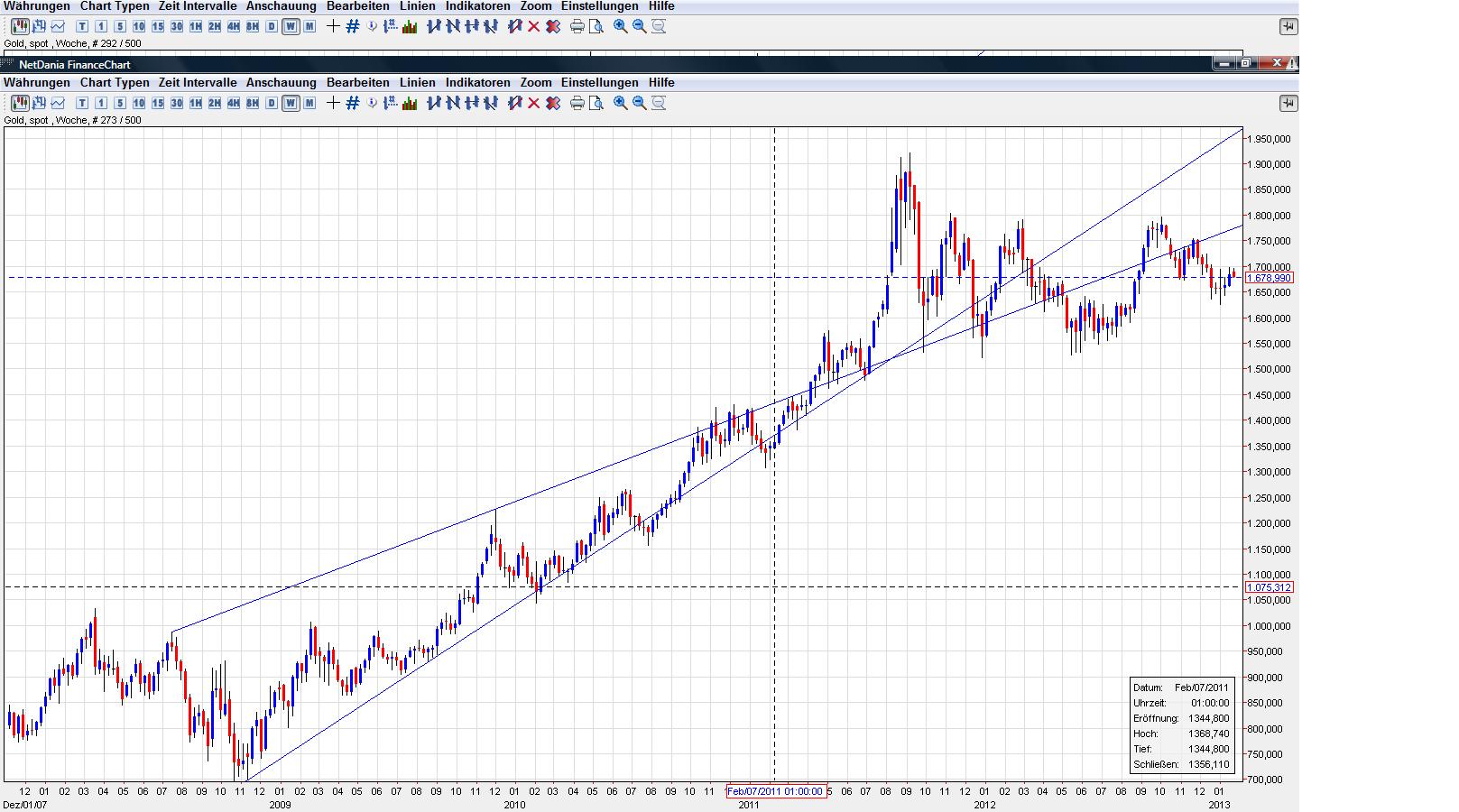Set back window interval to 8H
Image resolution: width=1459 pixels, height=812 pixels.
[253, 26]
